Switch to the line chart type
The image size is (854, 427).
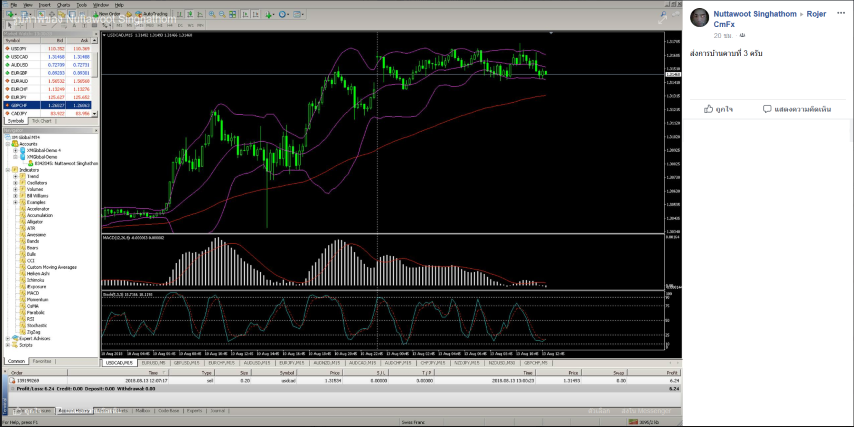click(199, 14)
